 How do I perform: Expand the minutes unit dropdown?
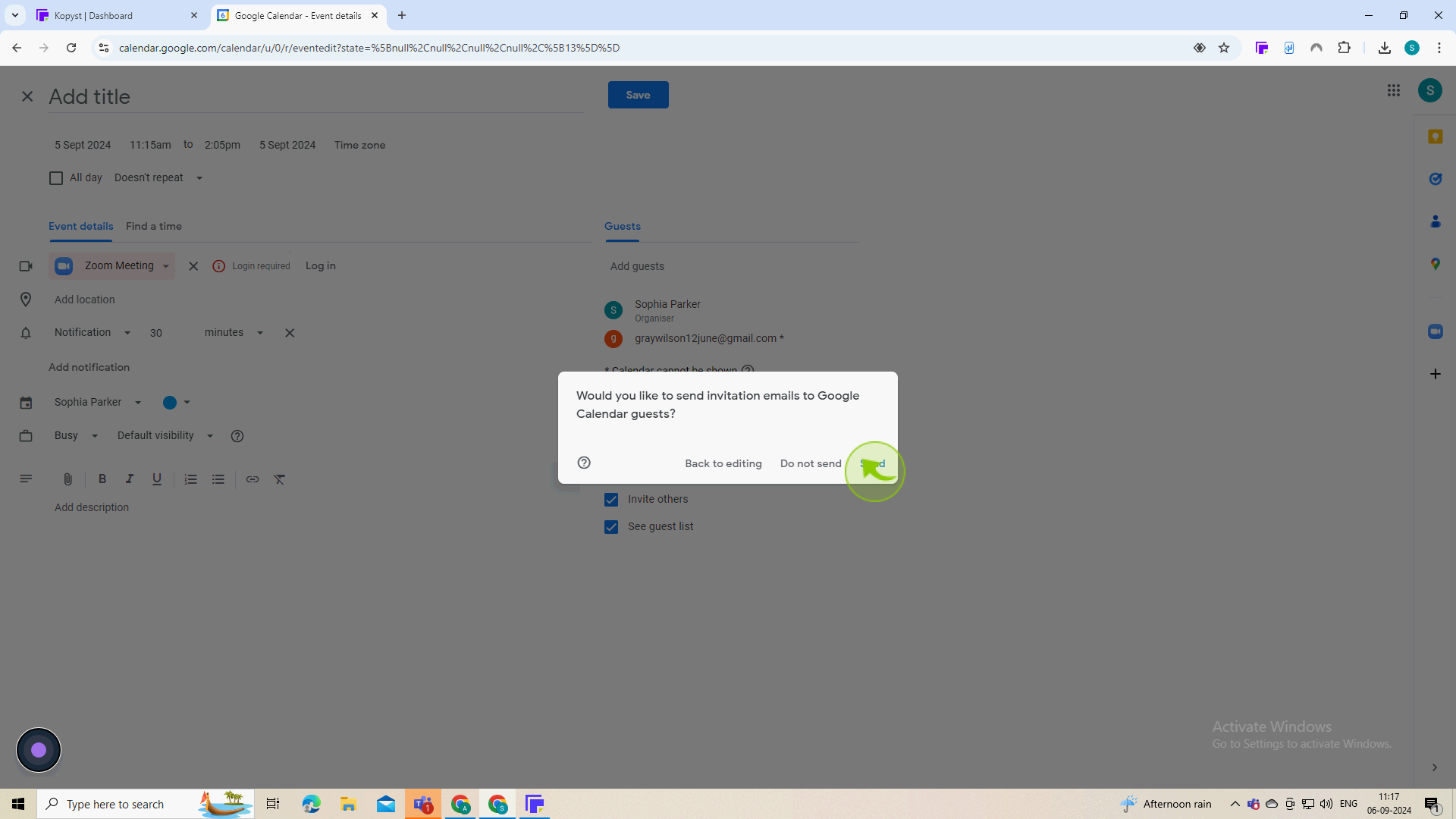pyautogui.click(x=234, y=332)
